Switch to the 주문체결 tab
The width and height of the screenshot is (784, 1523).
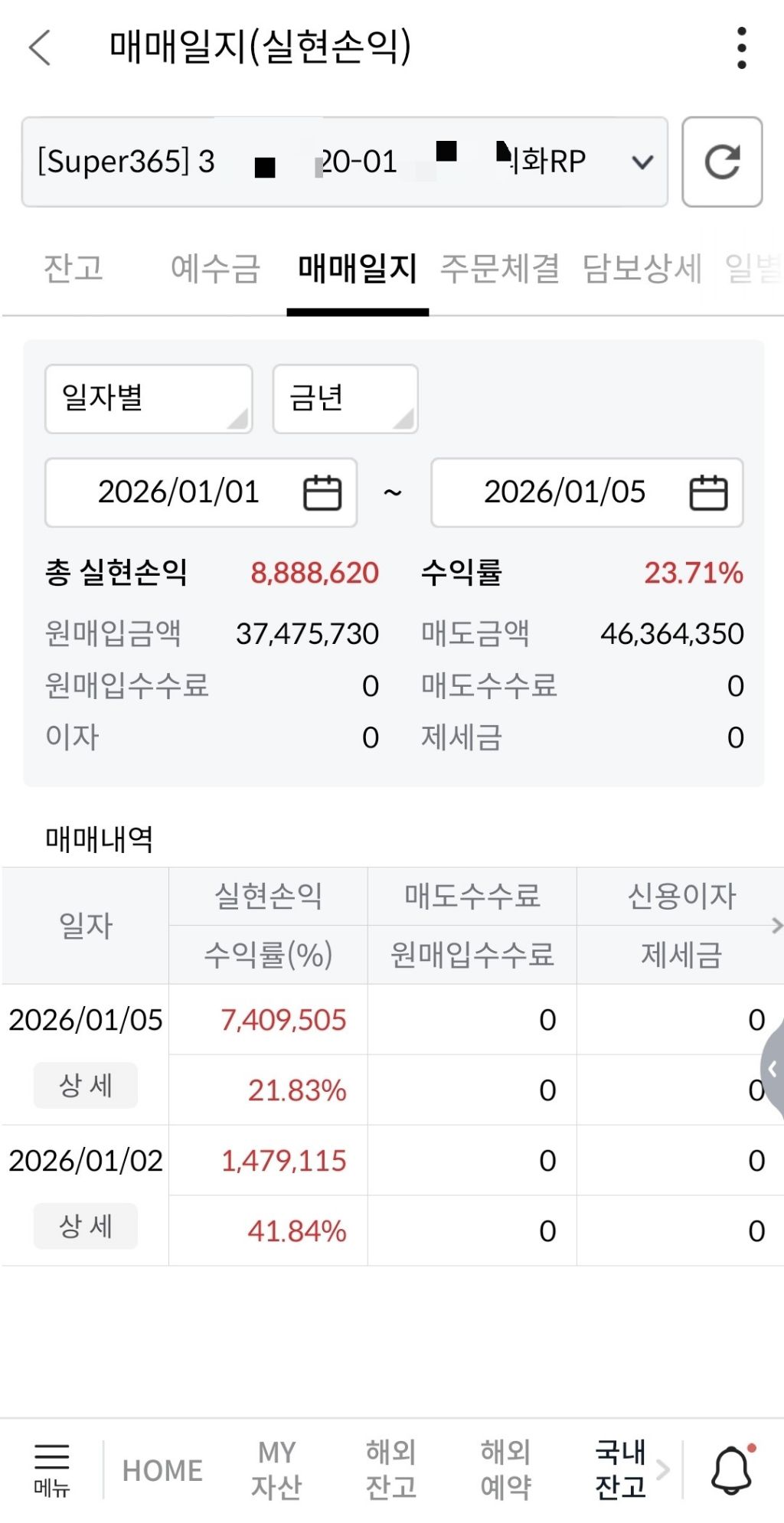click(499, 269)
